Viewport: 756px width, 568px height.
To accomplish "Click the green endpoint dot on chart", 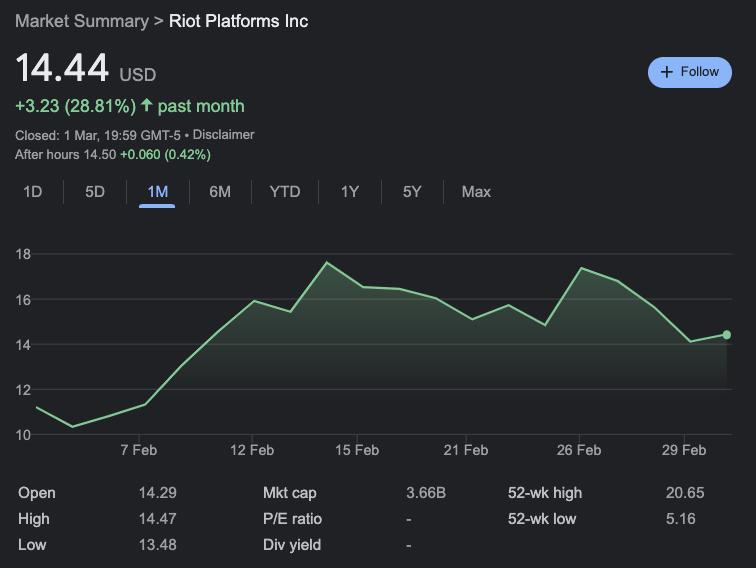I will 727,335.
